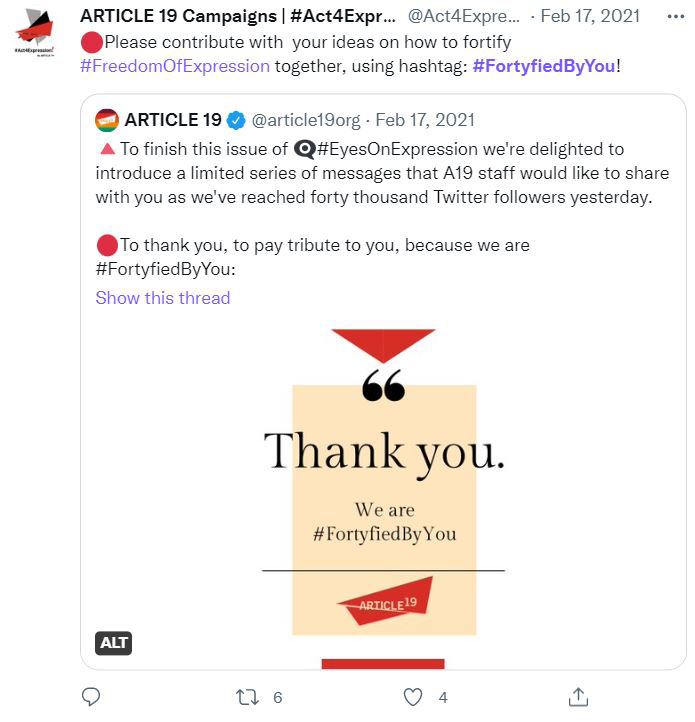Expand the thread via Show this thread
This screenshot has width=695, height=722.
pos(163,298)
